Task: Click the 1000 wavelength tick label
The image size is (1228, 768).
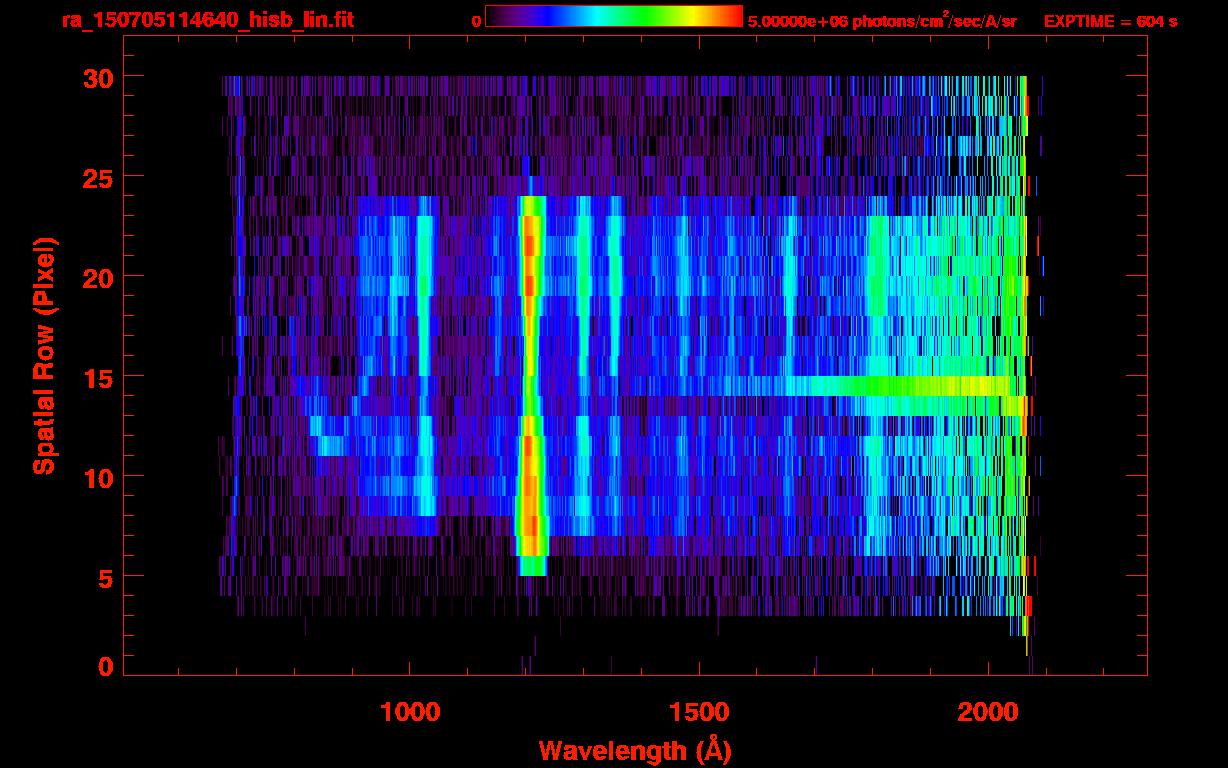Action: point(409,711)
